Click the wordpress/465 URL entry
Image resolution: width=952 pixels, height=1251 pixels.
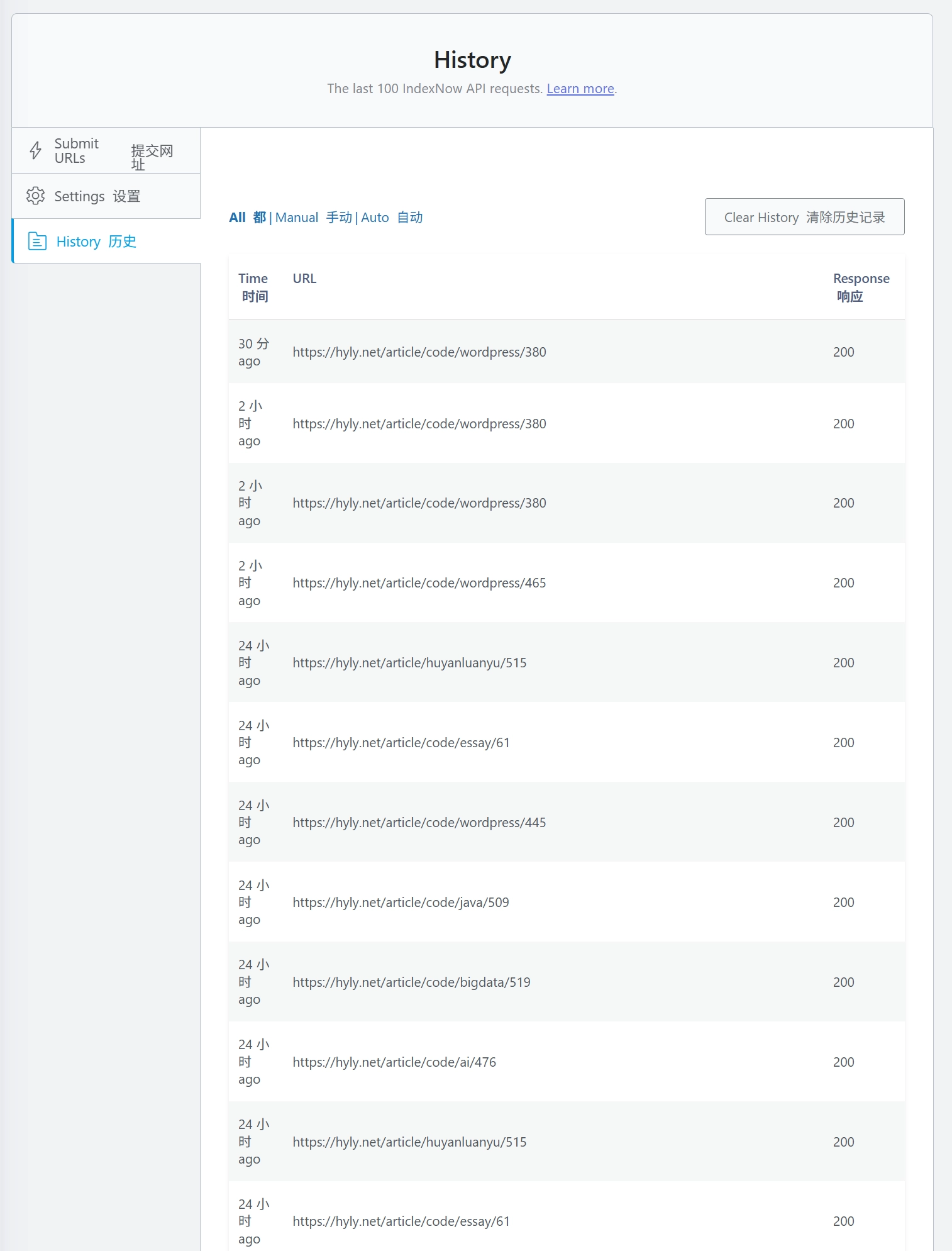pyautogui.click(x=419, y=583)
